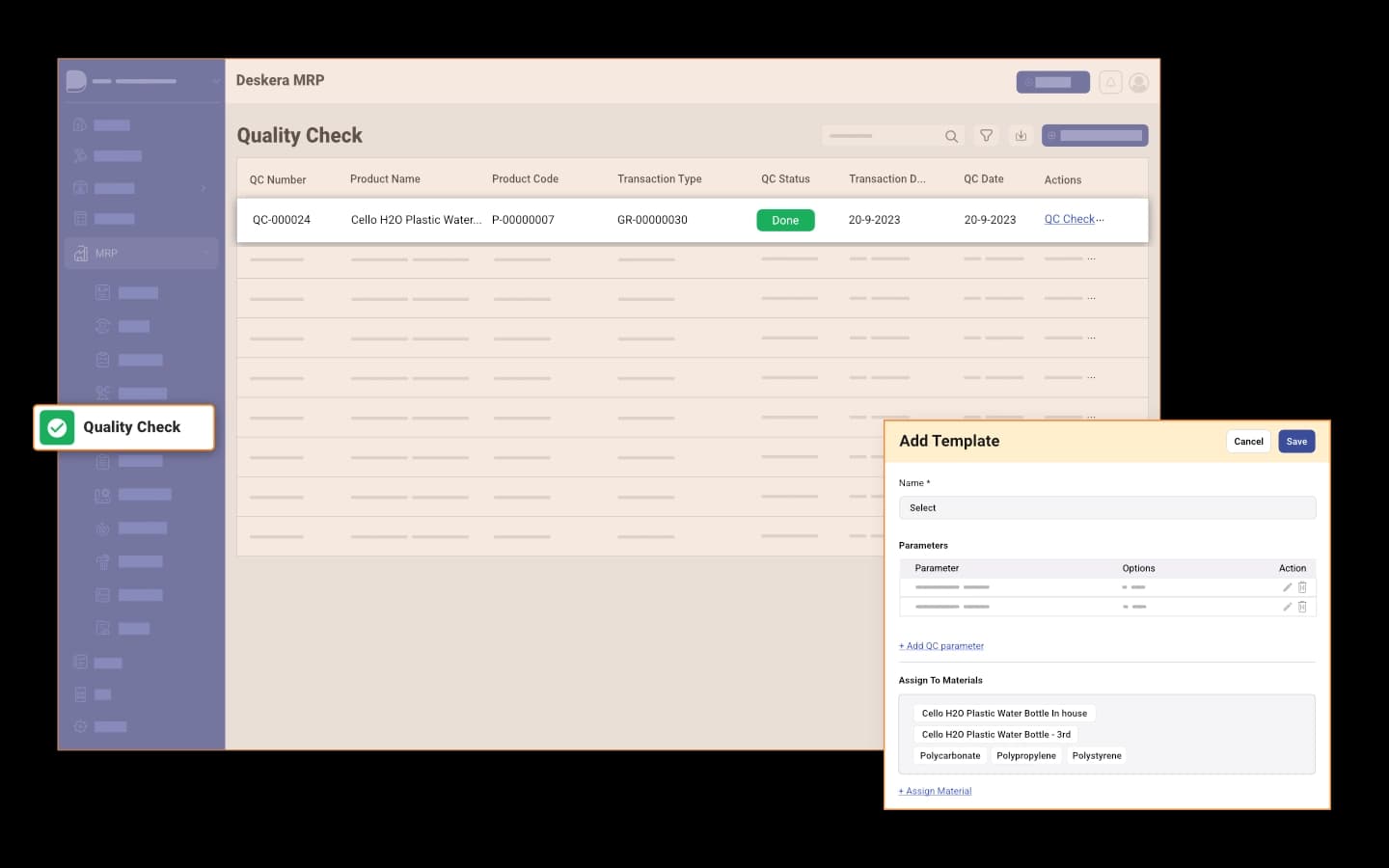Viewport: 1389px width, 868px height.
Task: Delete the first QC parameter row
Action: pos(1302,587)
